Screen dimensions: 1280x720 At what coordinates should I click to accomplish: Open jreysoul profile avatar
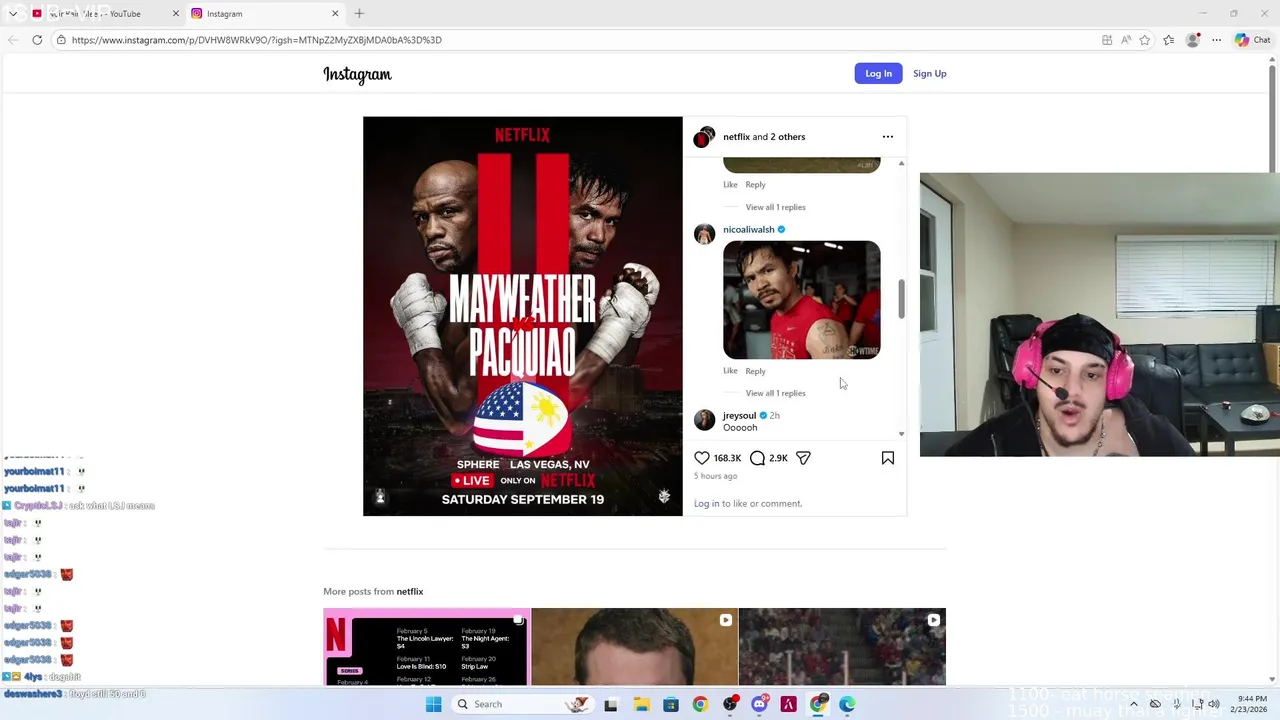705,420
